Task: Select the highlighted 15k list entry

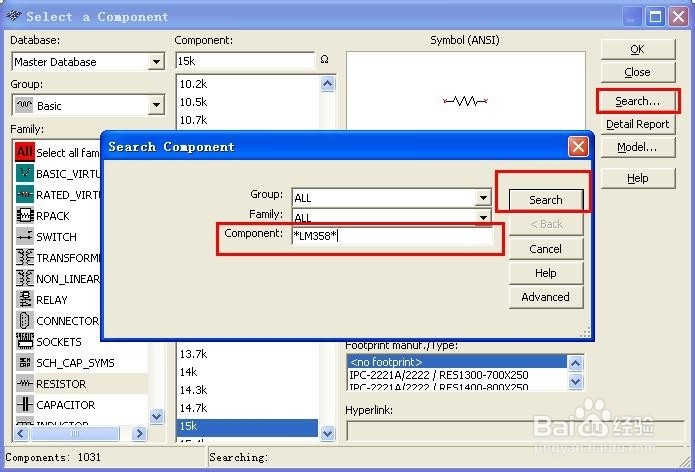Action: [x=247, y=426]
